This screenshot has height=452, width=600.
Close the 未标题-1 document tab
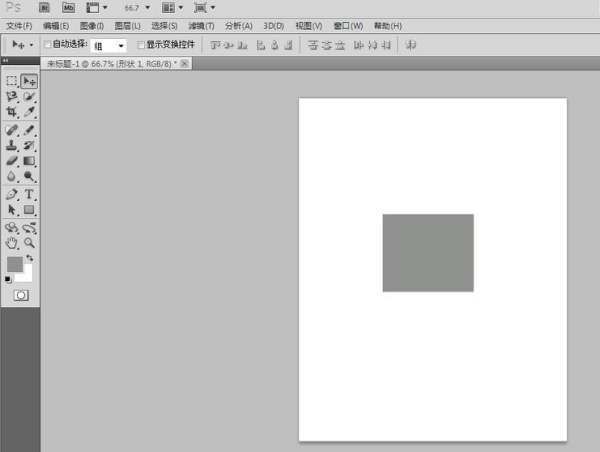pyautogui.click(x=184, y=63)
